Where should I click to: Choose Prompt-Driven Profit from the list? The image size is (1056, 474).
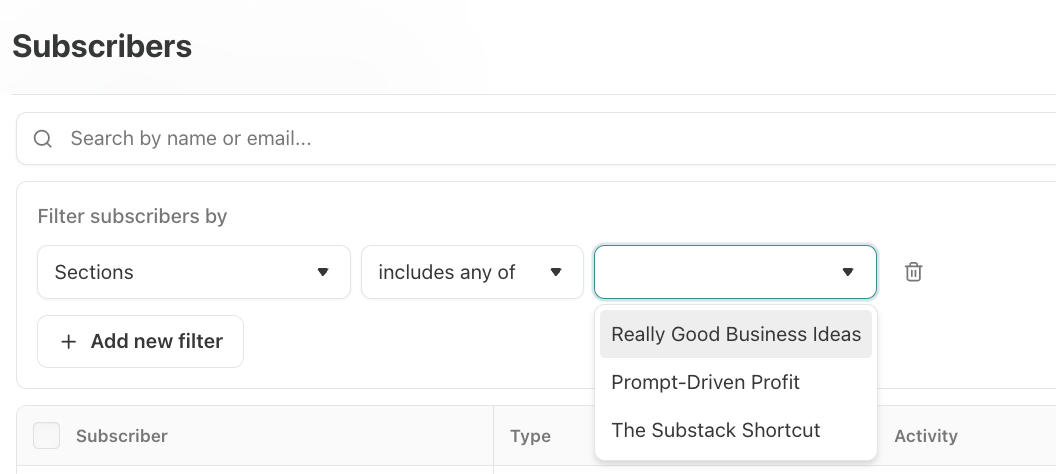705,383
